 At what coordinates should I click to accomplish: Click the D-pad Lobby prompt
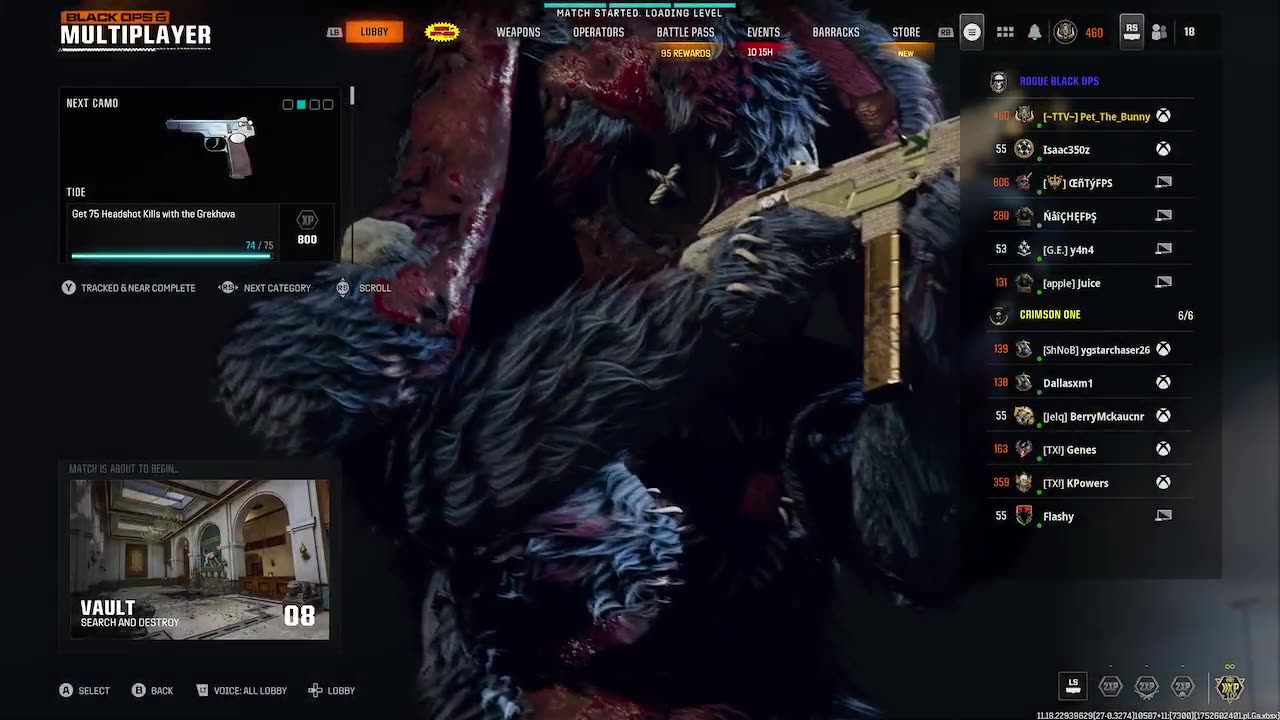[x=331, y=690]
